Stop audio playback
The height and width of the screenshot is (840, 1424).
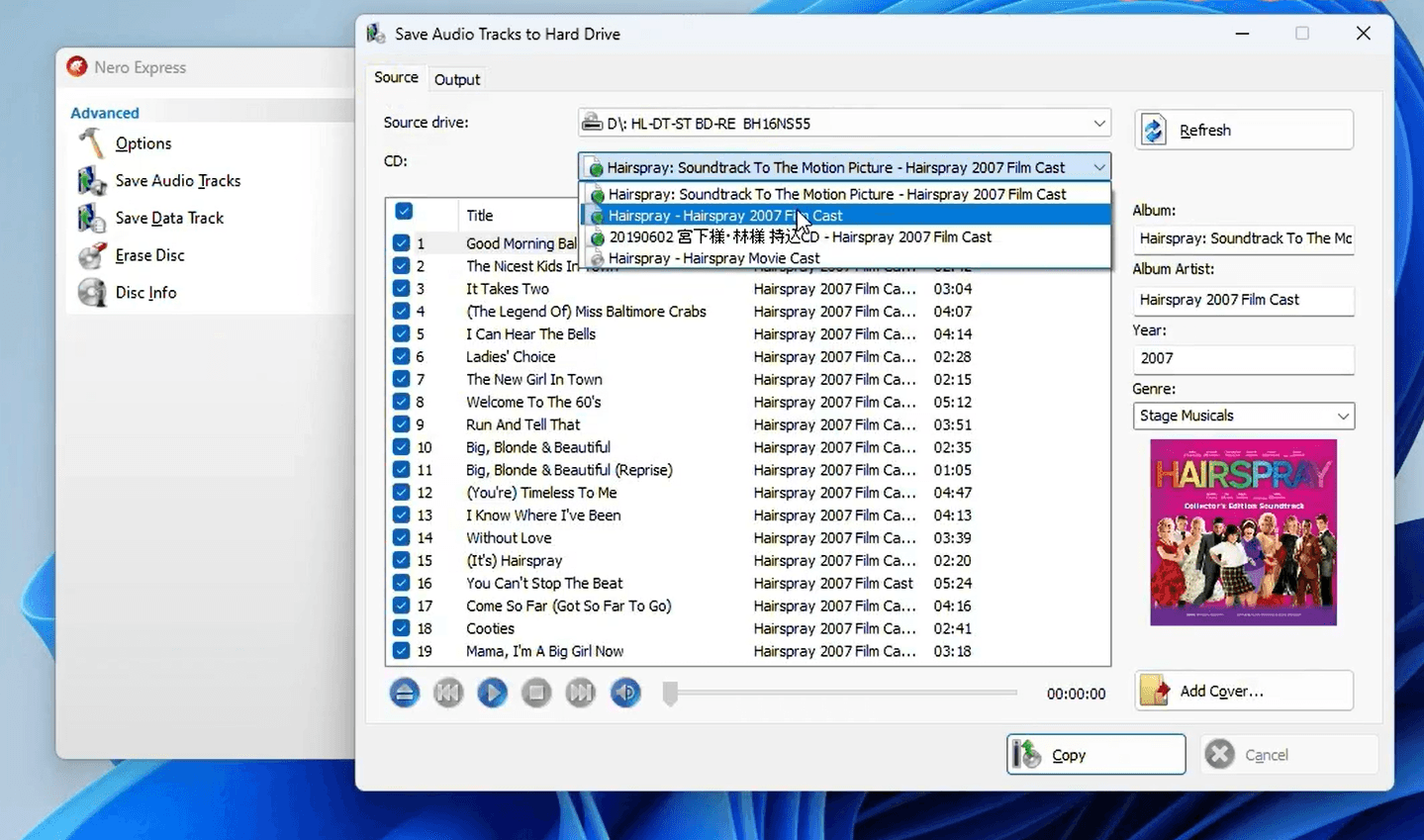536,693
